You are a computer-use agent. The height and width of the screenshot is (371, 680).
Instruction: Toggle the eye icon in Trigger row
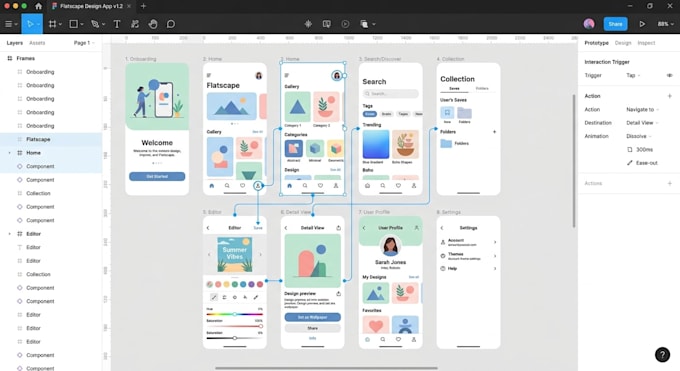click(x=670, y=75)
